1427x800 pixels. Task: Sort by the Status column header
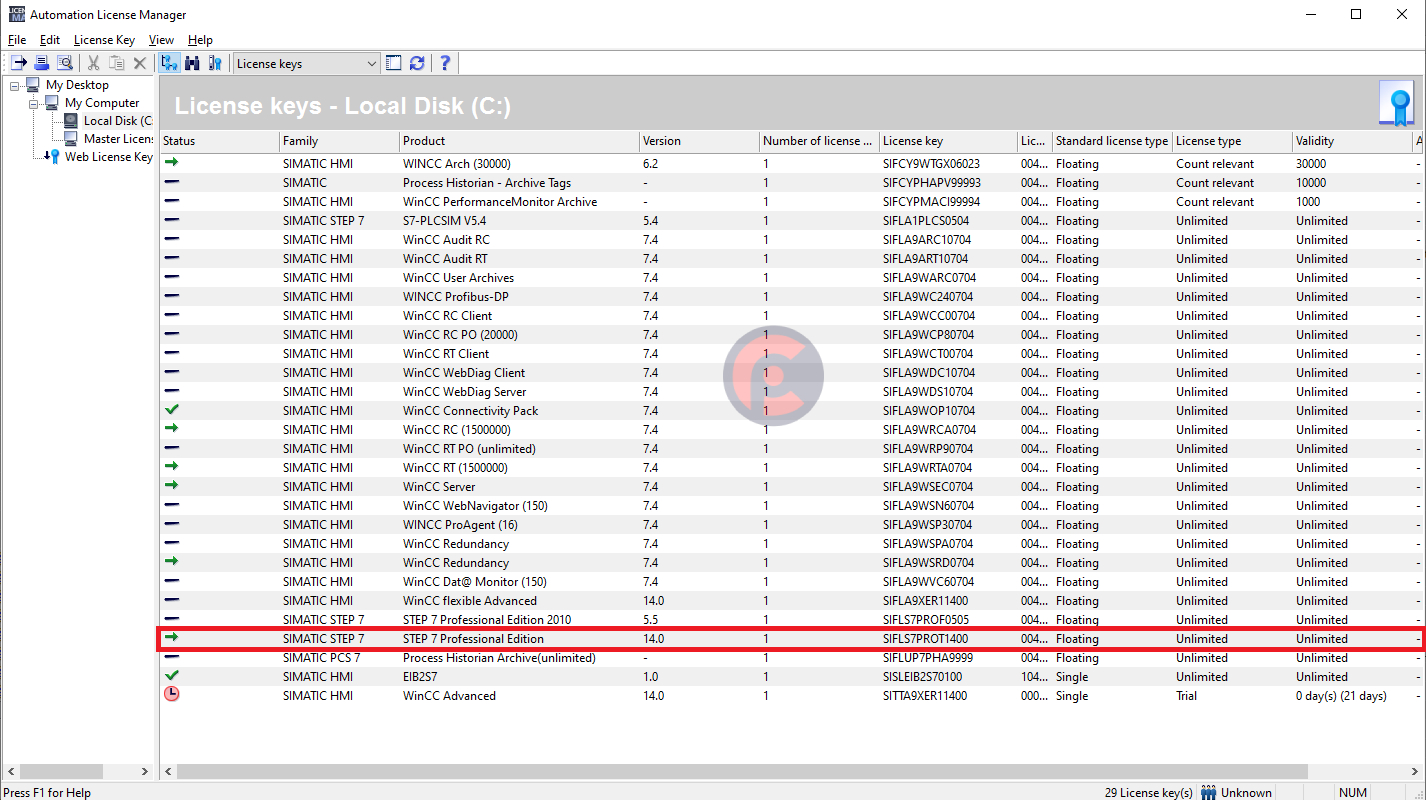click(219, 141)
